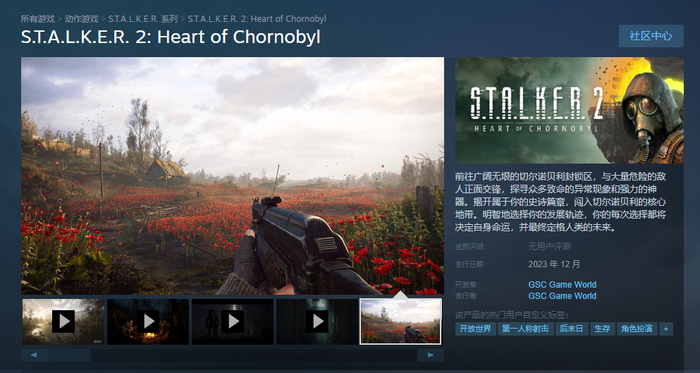Go to 所有游戏 breadcrumb
This screenshot has width=700, height=373.
click(x=38, y=19)
